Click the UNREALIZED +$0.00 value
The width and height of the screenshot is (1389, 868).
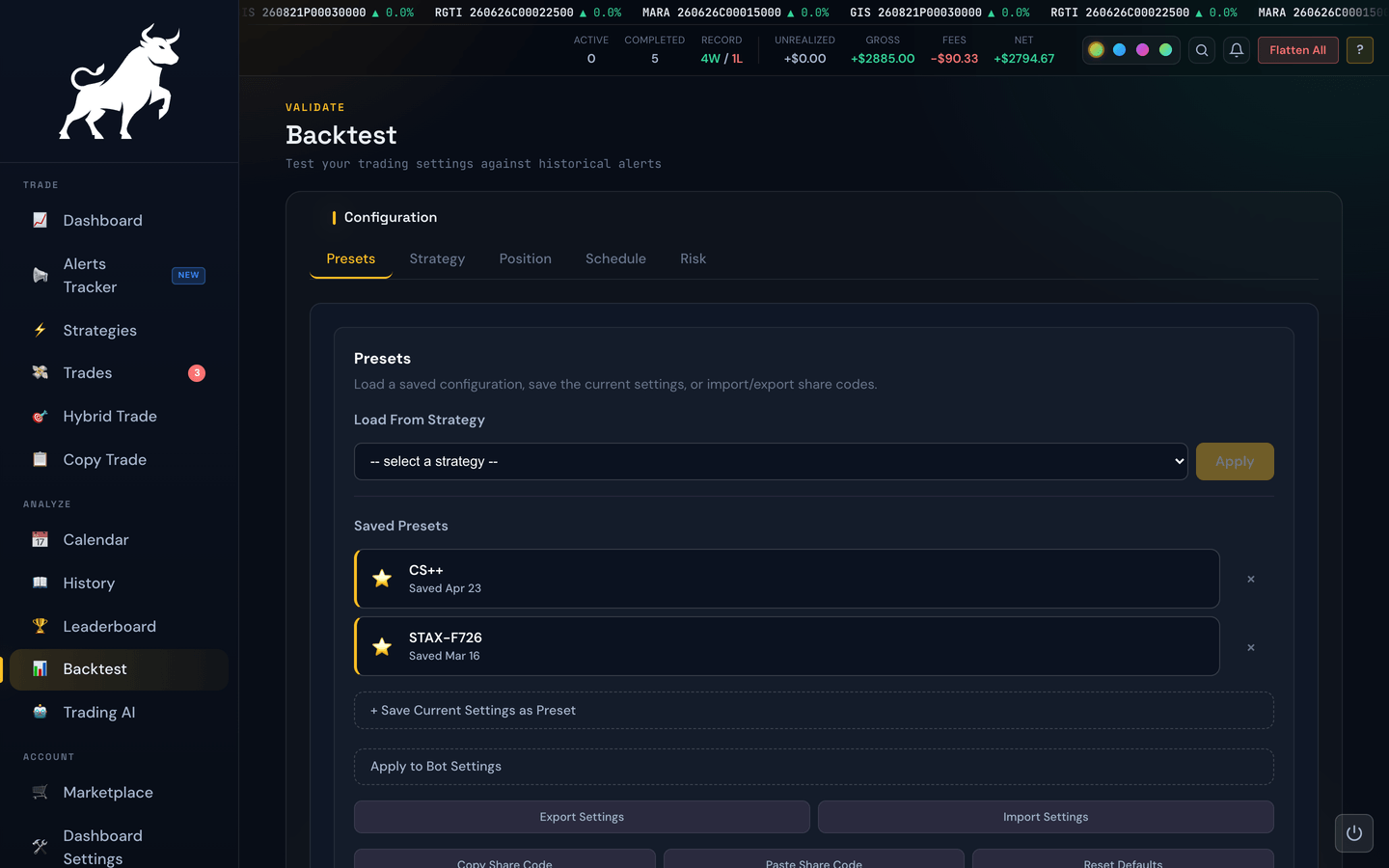click(x=804, y=59)
